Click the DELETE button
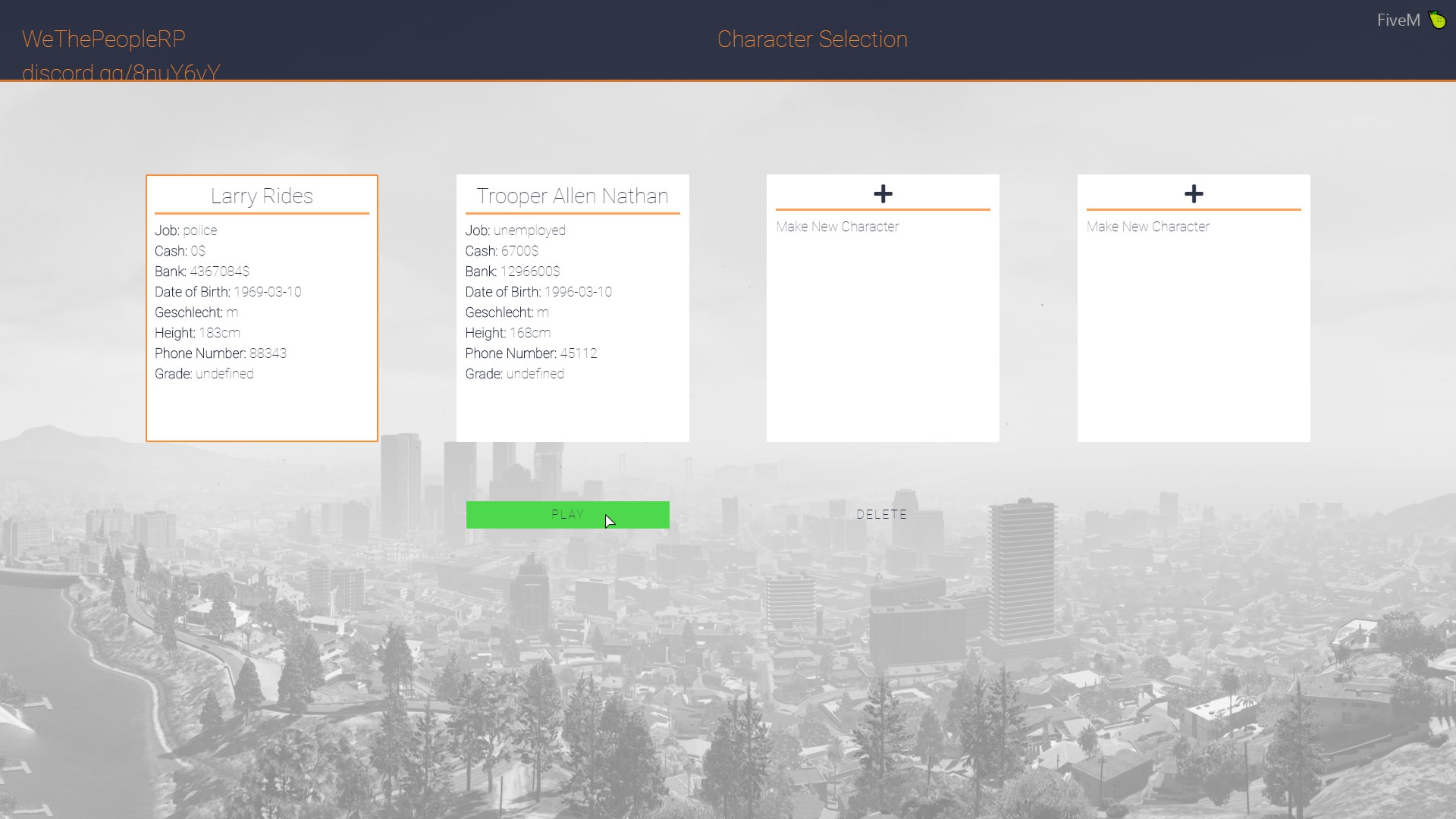1456x819 pixels. [881, 514]
